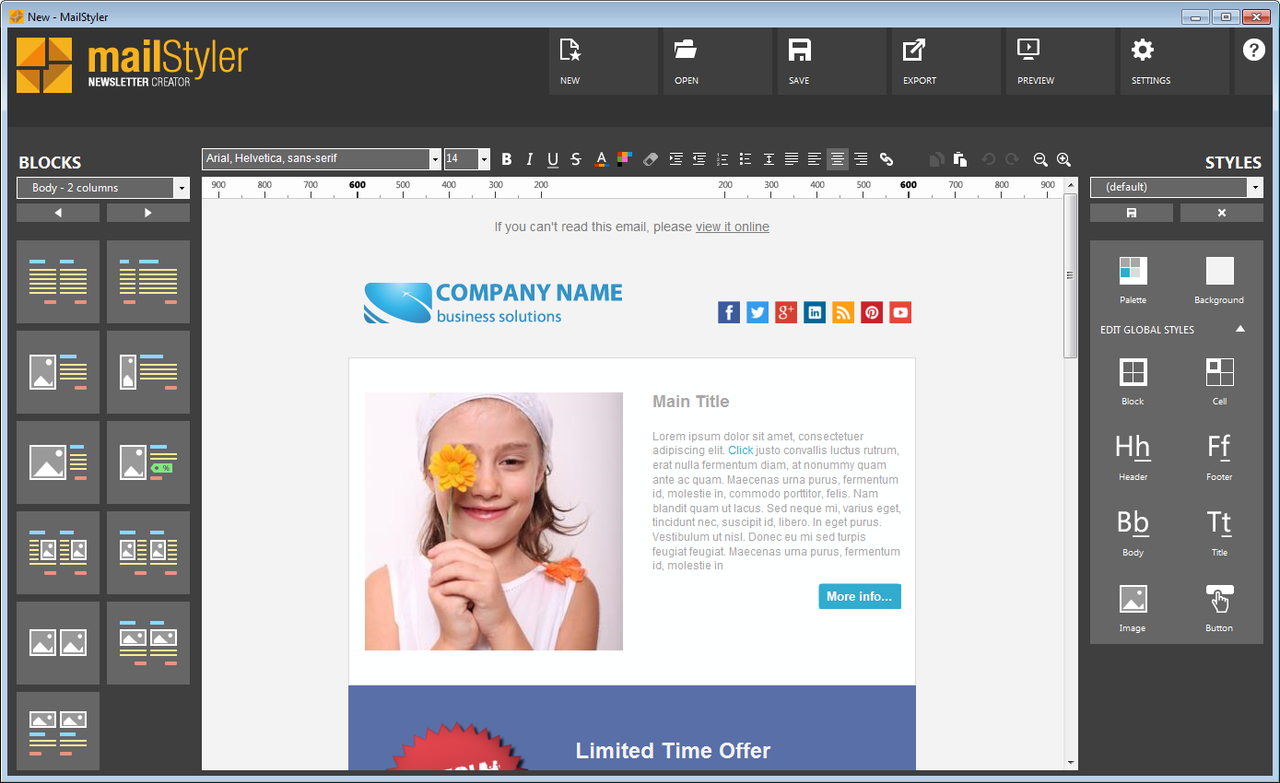Open the Body - 2 columns block category dropdown

(x=182, y=188)
